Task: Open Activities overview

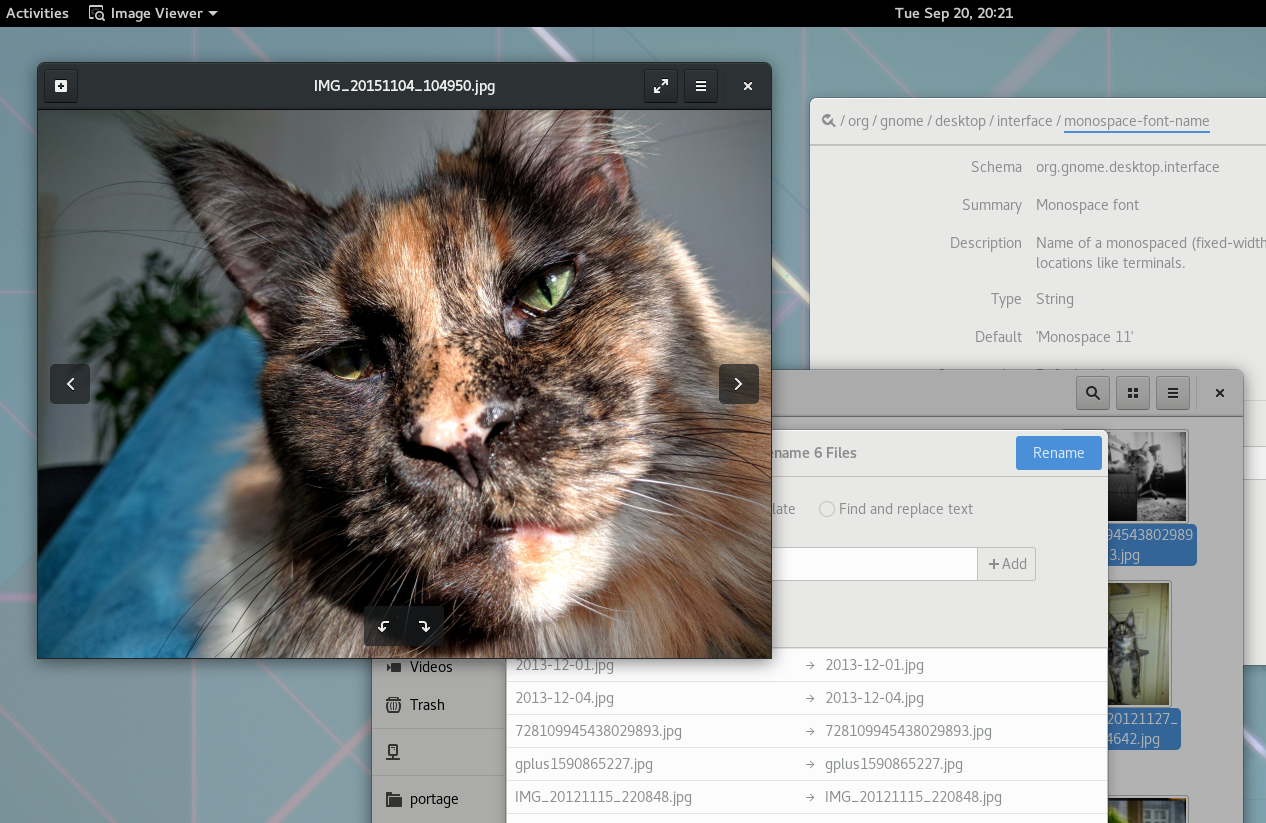Action: (x=37, y=13)
